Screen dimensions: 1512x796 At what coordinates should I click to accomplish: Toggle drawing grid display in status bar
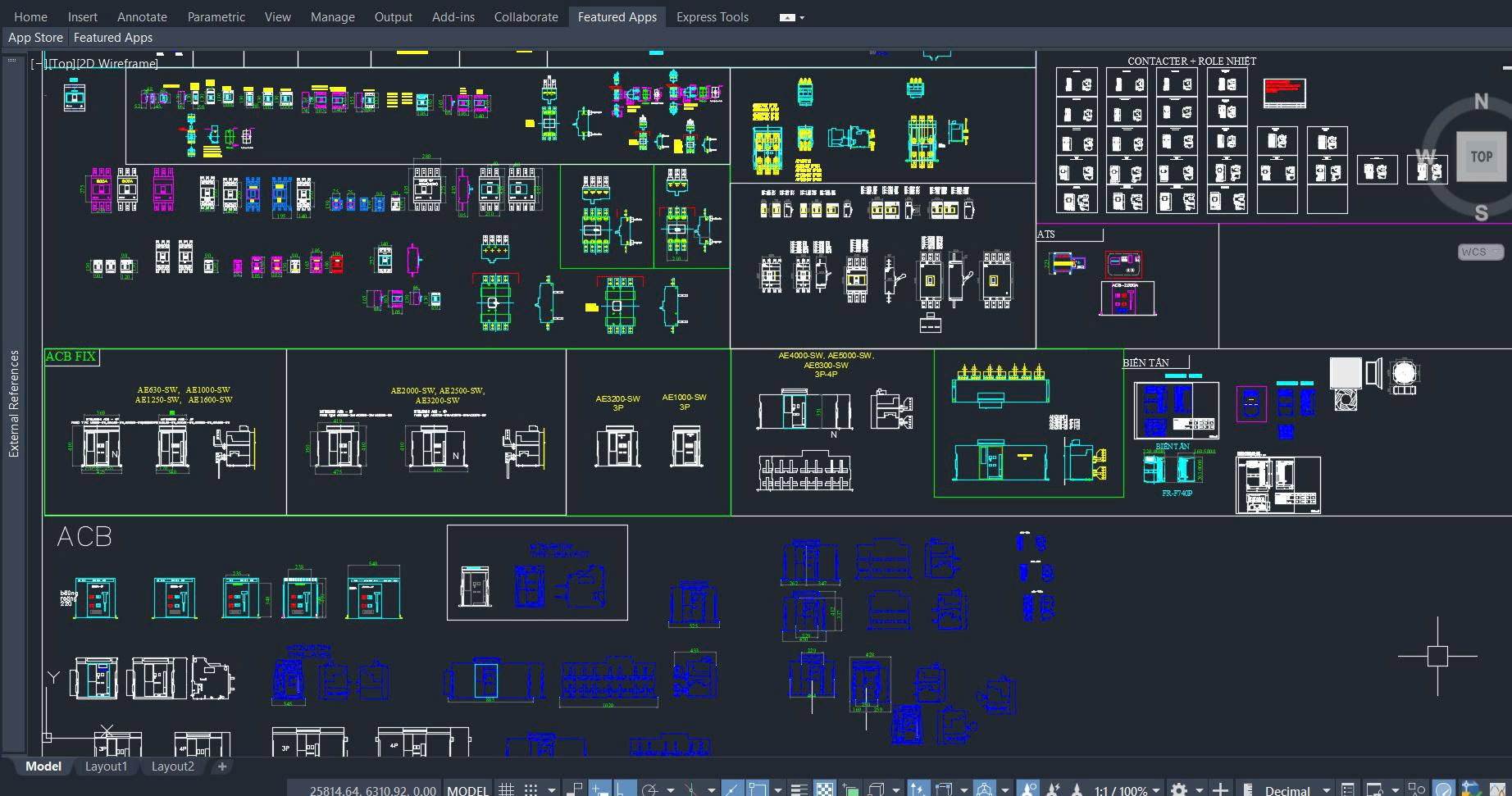click(506, 789)
